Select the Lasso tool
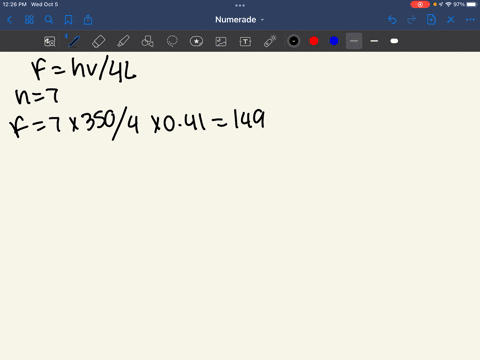The height and width of the screenshot is (360, 480). tap(172, 41)
